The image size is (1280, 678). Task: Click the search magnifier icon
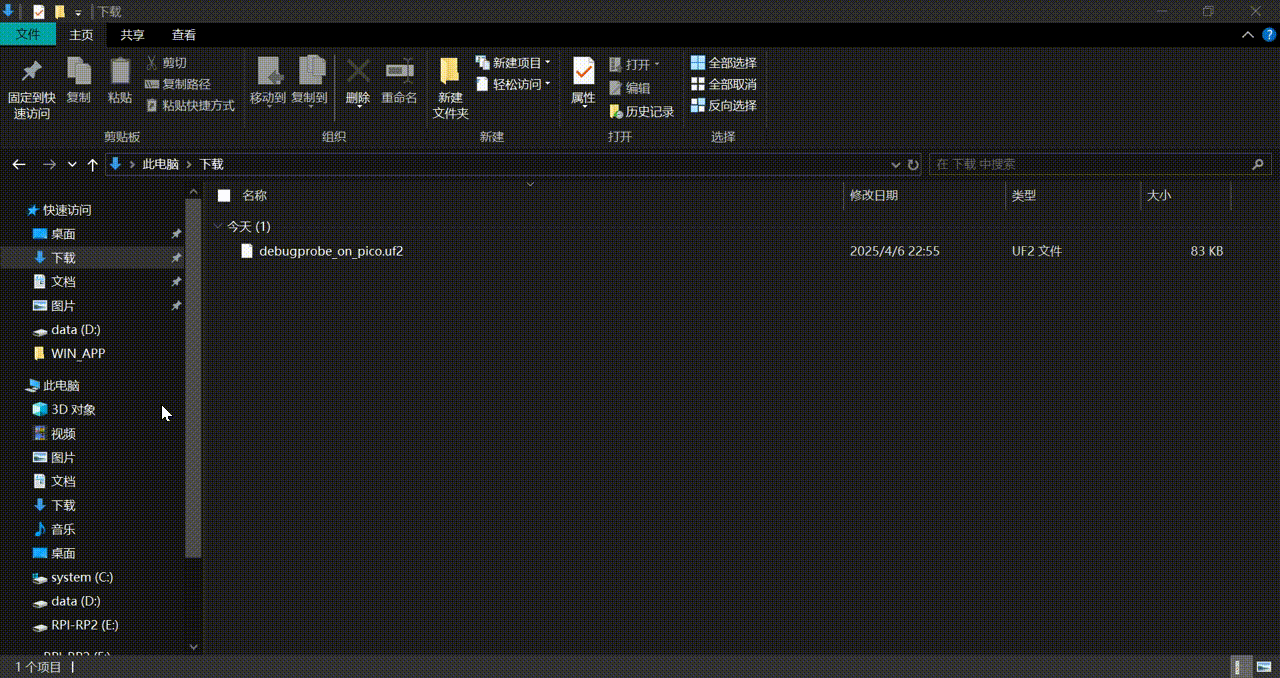click(x=1258, y=164)
